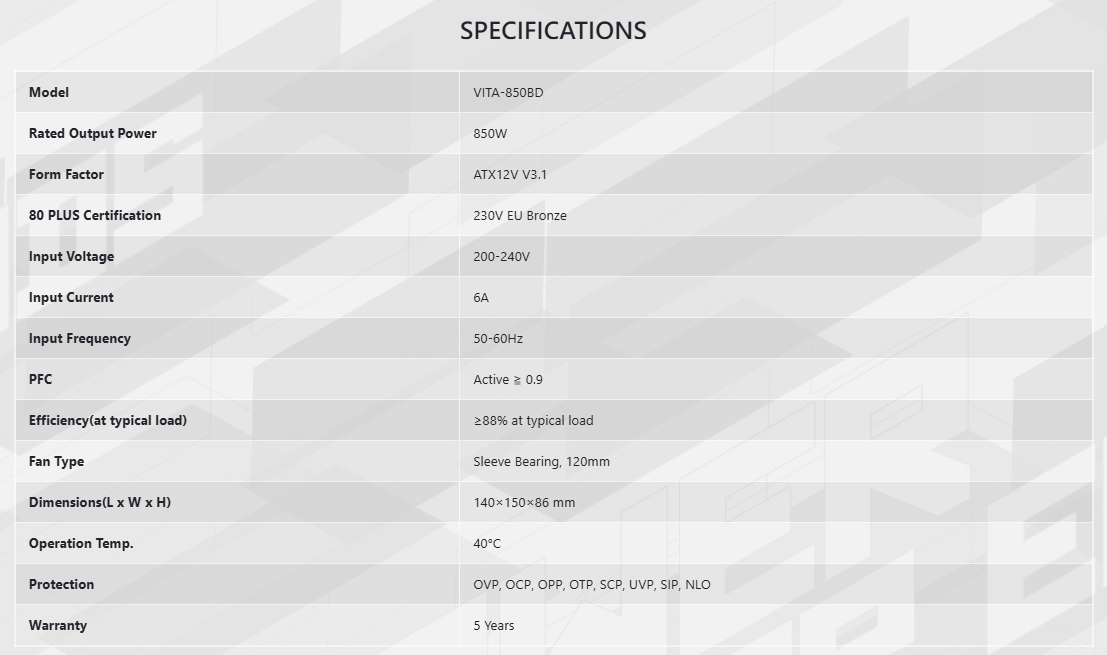
Task: Click the 5 Years warranty value
Action: pyautogui.click(x=494, y=625)
